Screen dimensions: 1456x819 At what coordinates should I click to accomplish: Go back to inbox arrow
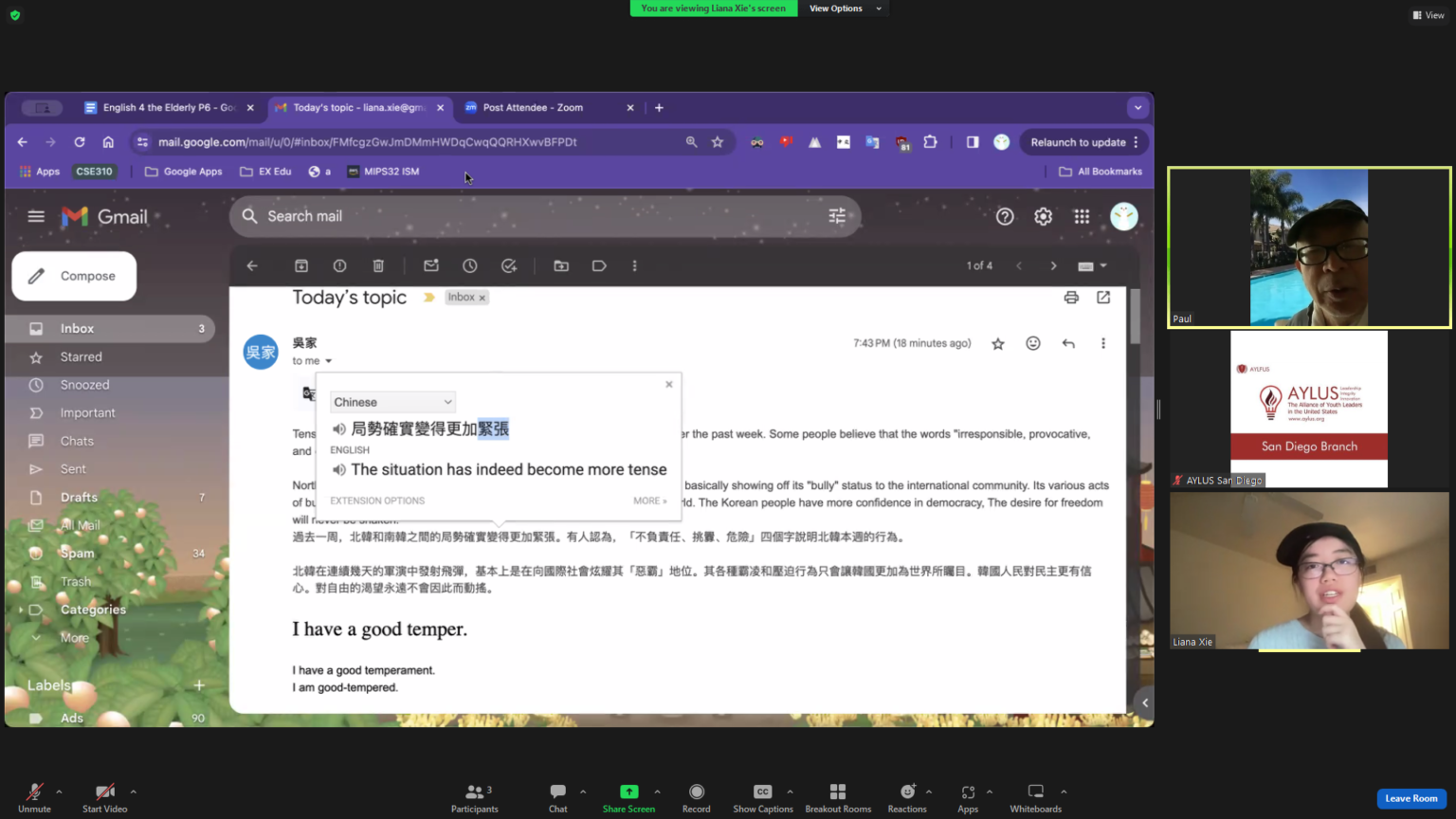[x=252, y=266]
